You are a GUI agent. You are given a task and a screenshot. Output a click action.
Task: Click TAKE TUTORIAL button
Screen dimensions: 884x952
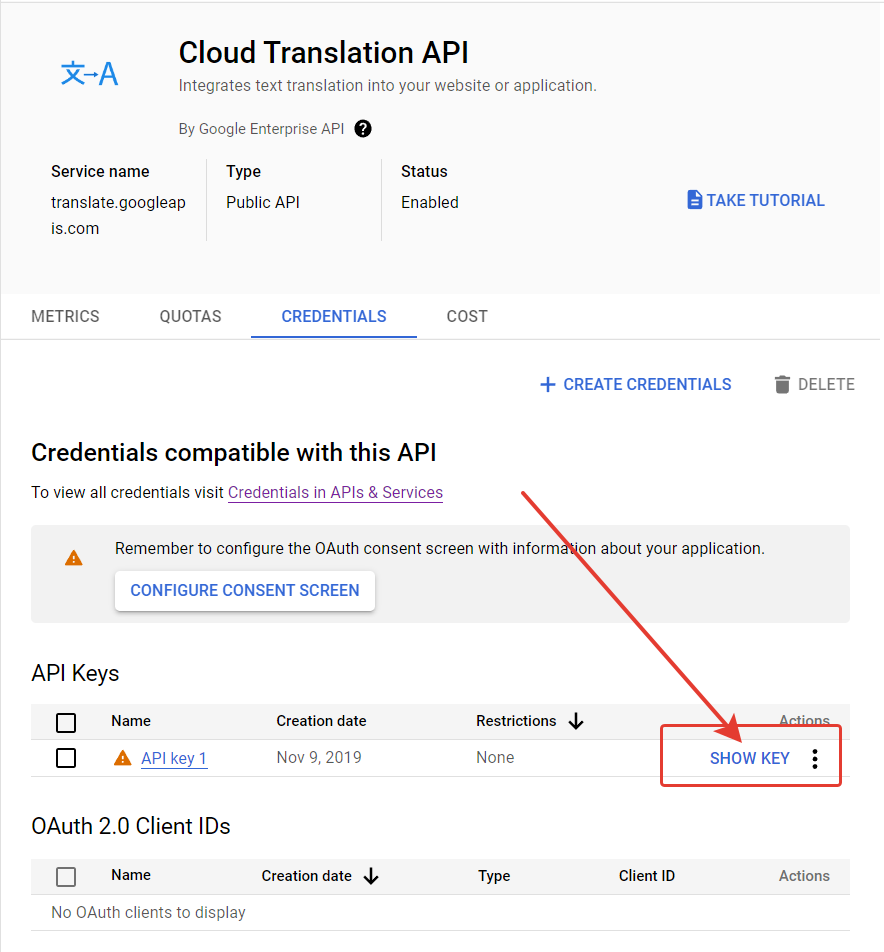755,200
